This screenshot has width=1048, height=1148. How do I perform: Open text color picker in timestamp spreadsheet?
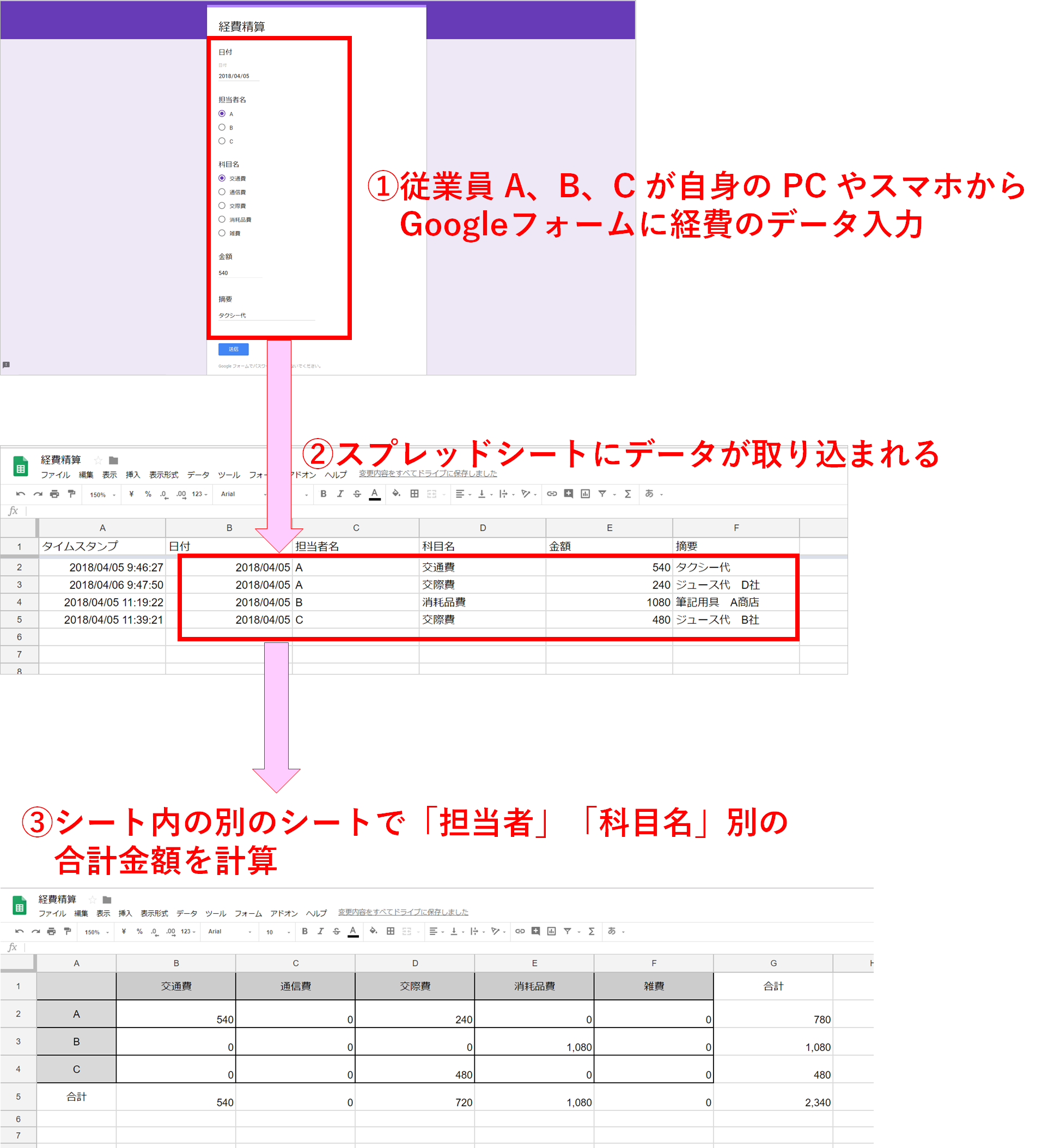375,494
